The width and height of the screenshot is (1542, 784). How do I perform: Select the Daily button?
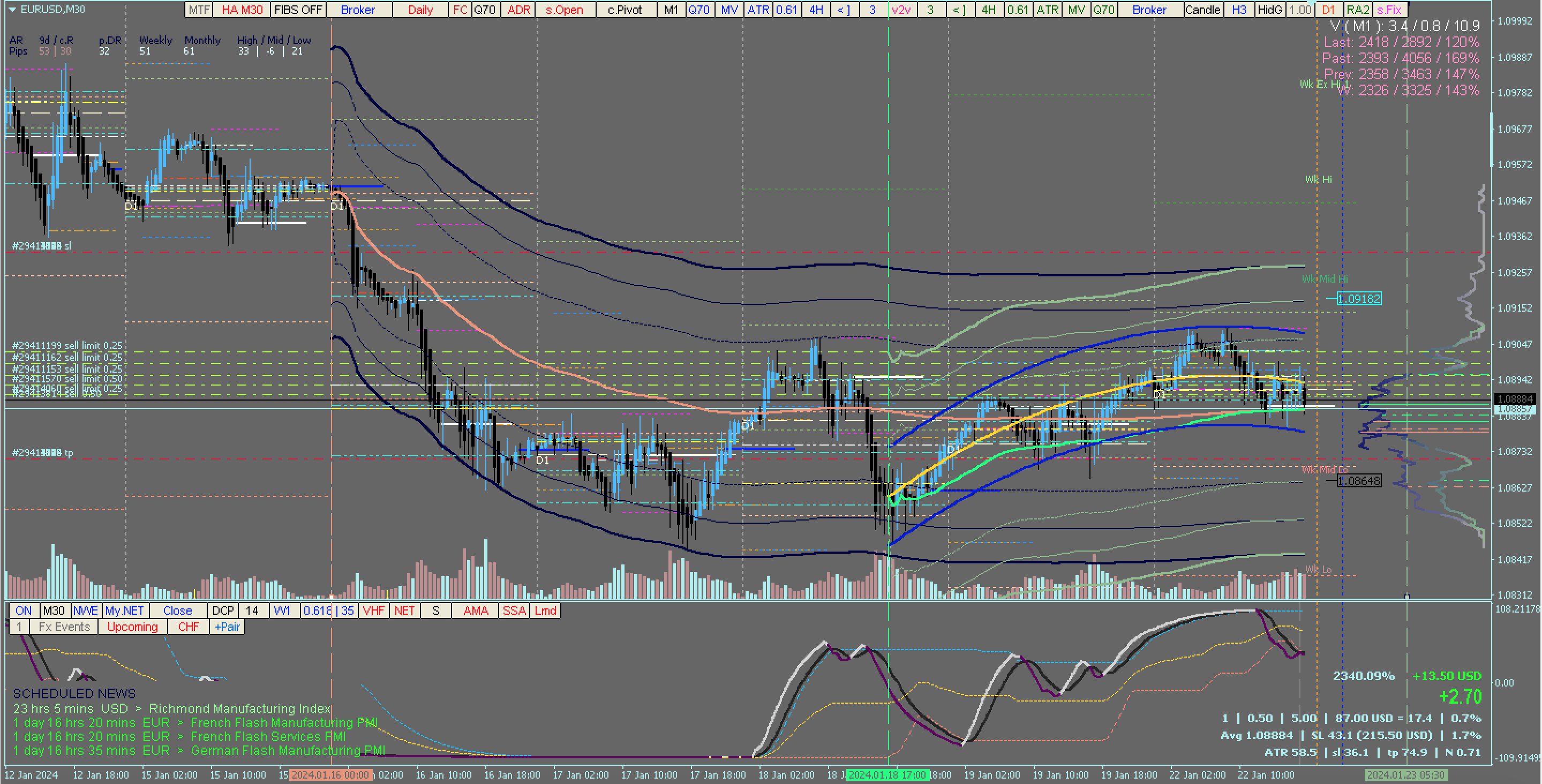pos(420,10)
